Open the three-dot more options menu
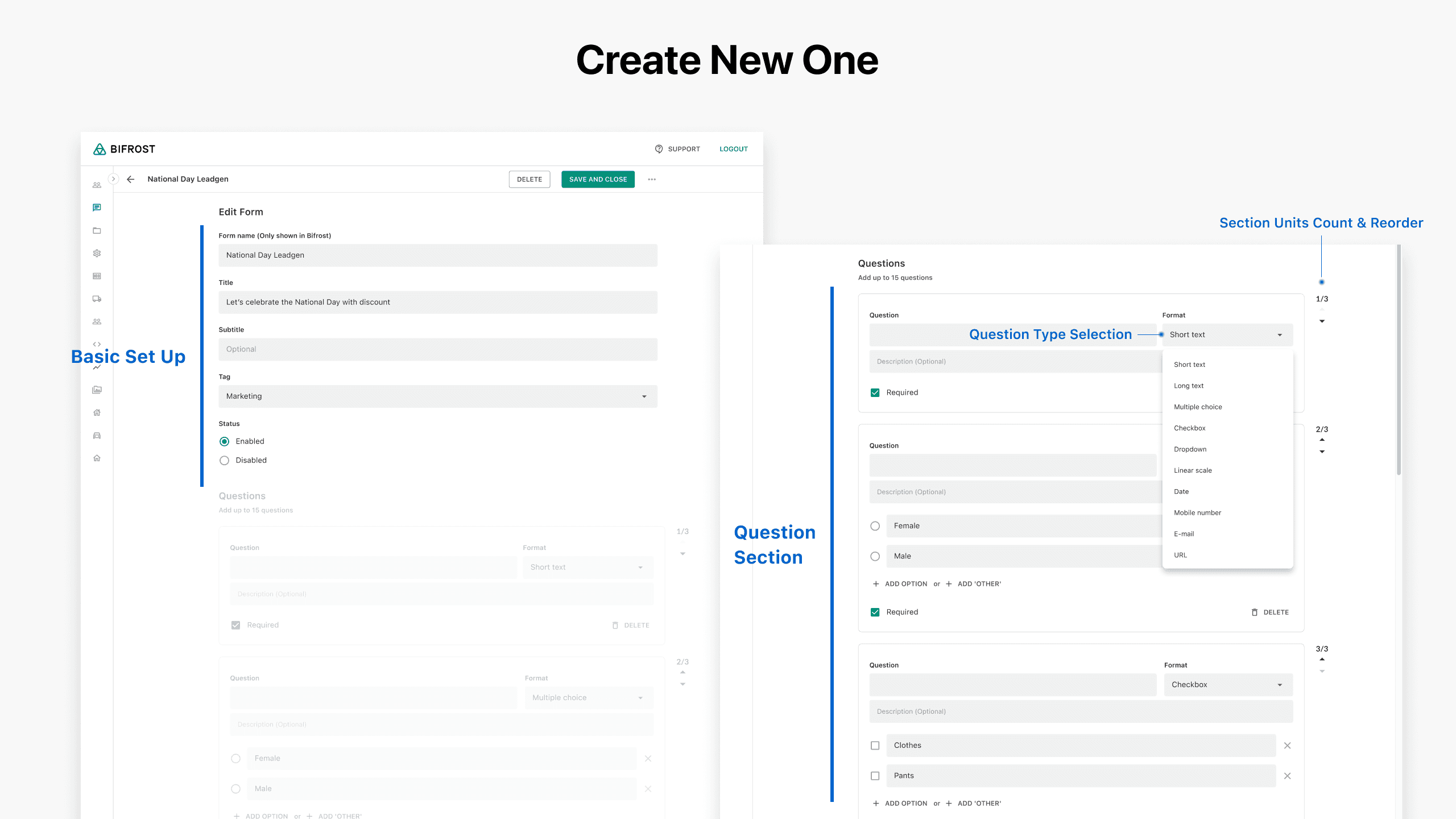 coord(652,179)
